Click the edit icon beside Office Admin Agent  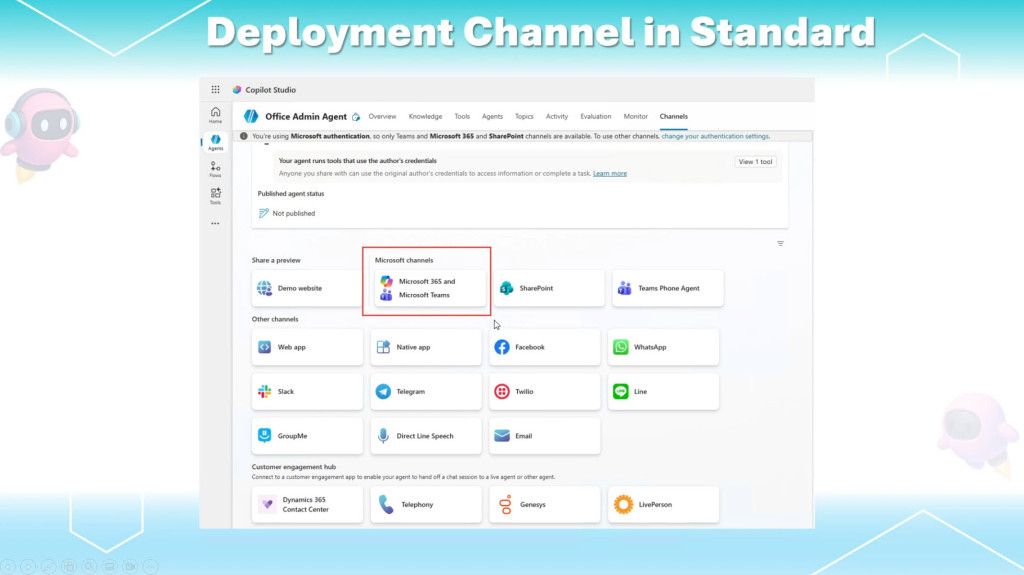[x=356, y=117]
